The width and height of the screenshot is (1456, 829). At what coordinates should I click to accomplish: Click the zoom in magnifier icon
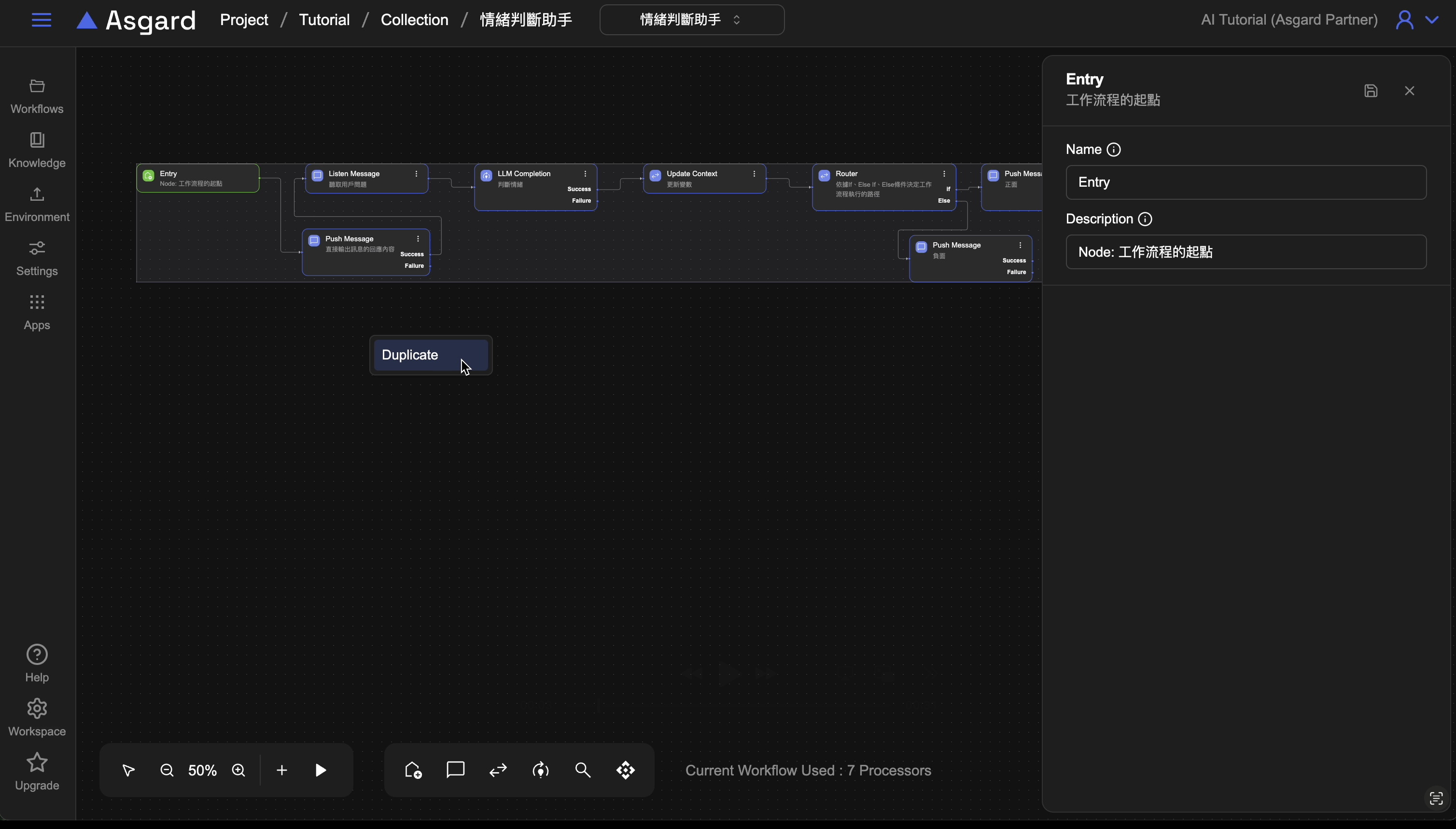tap(238, 770)
